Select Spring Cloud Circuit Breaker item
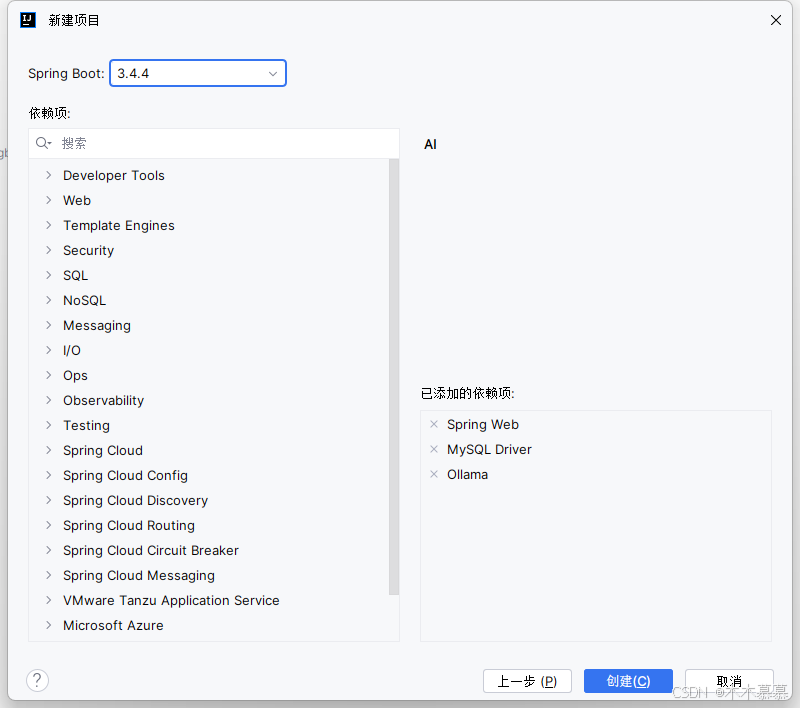 click(151, 550)
